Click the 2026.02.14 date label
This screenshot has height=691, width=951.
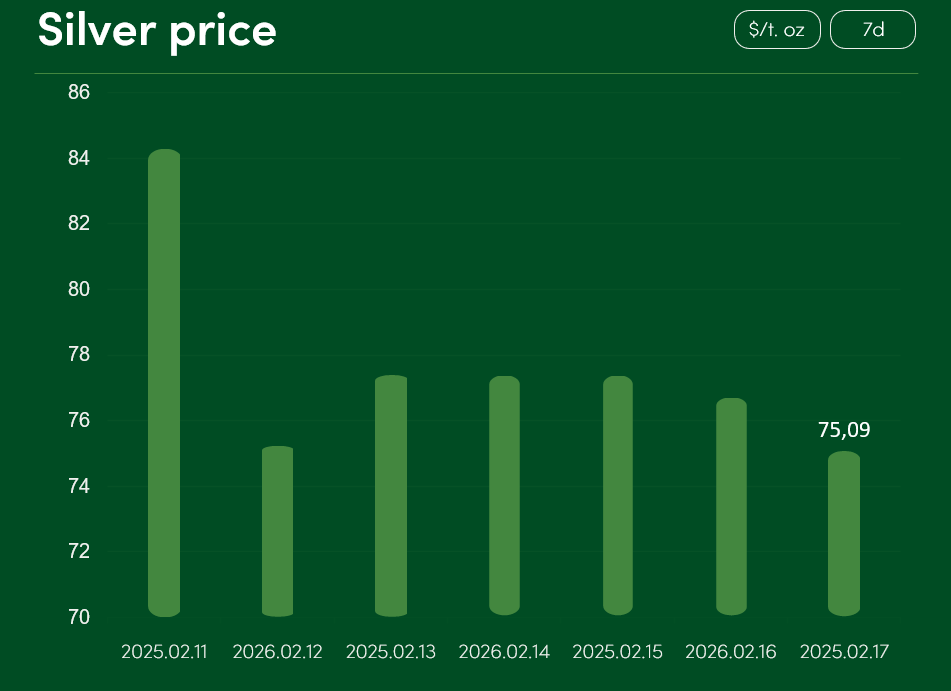click(504, 652)
